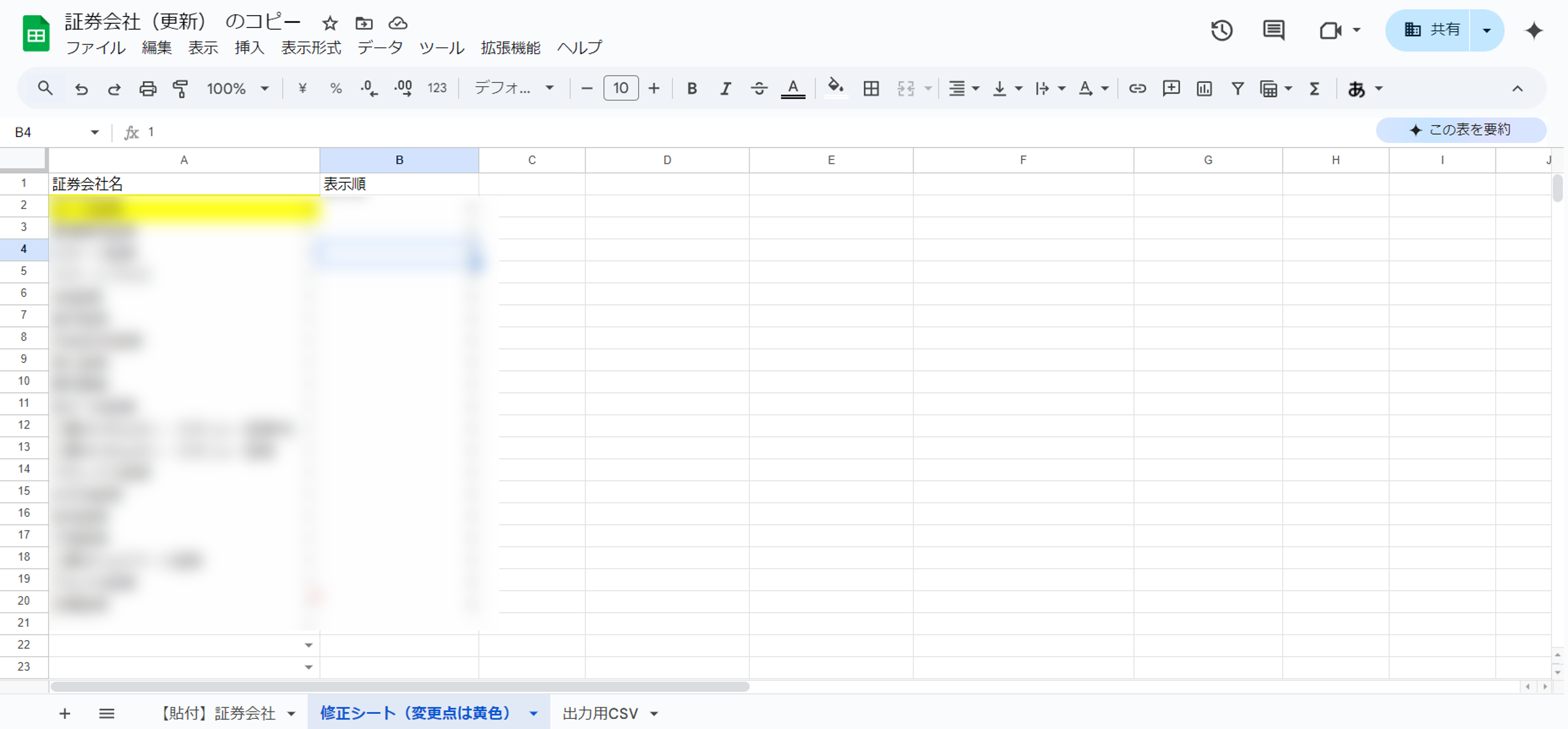Toggle strikethrough formatting
Screen dimensions: 1568x729
758,89
